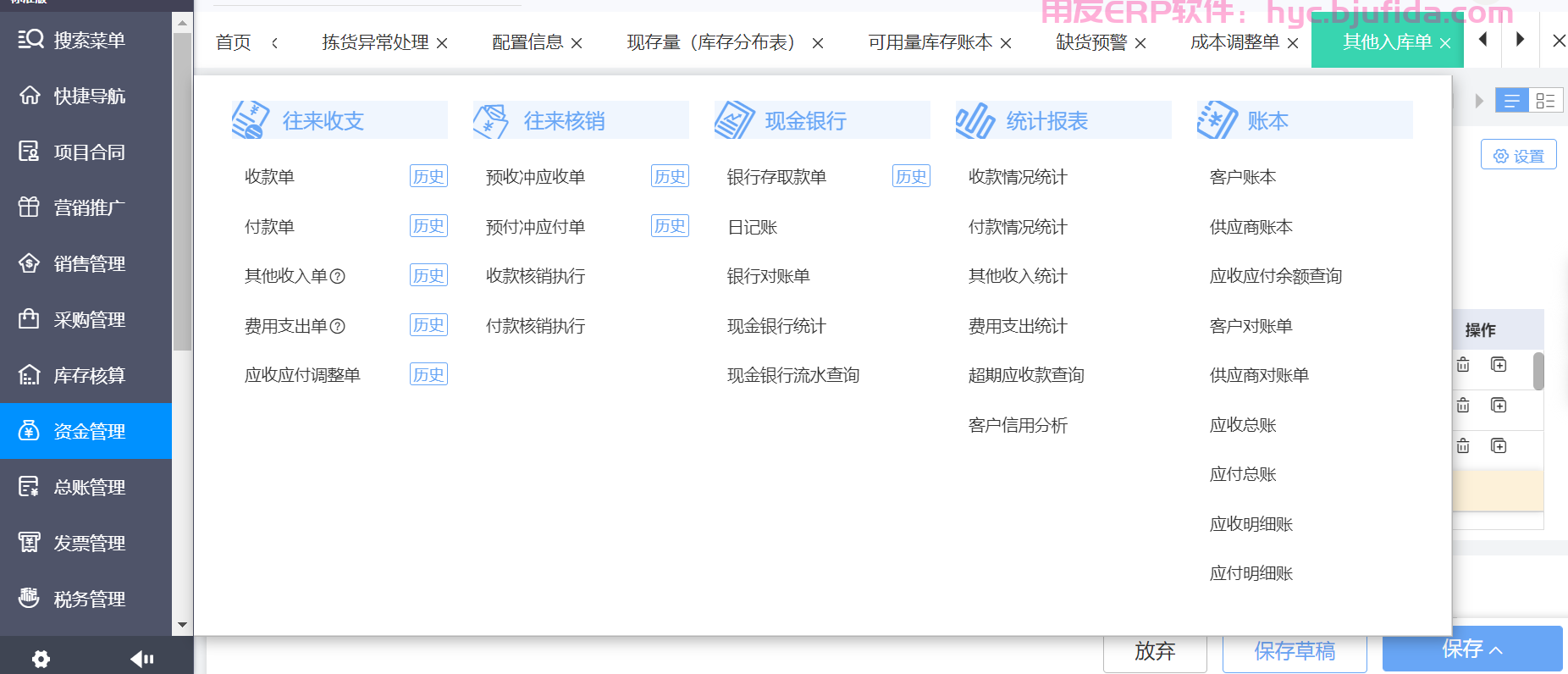Viewport: 1568px width, 674px height.
Task: Click the chevron next to 首页
Action: (274, 42)
